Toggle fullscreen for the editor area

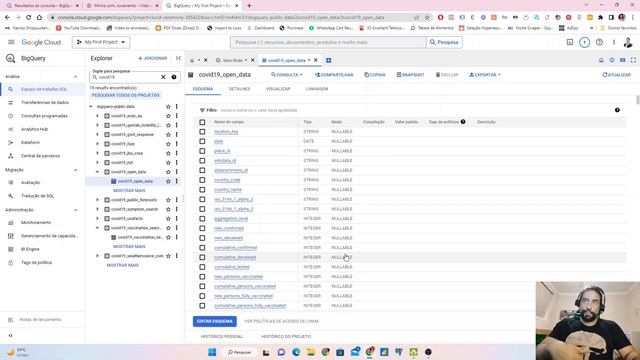pos(633,60)
